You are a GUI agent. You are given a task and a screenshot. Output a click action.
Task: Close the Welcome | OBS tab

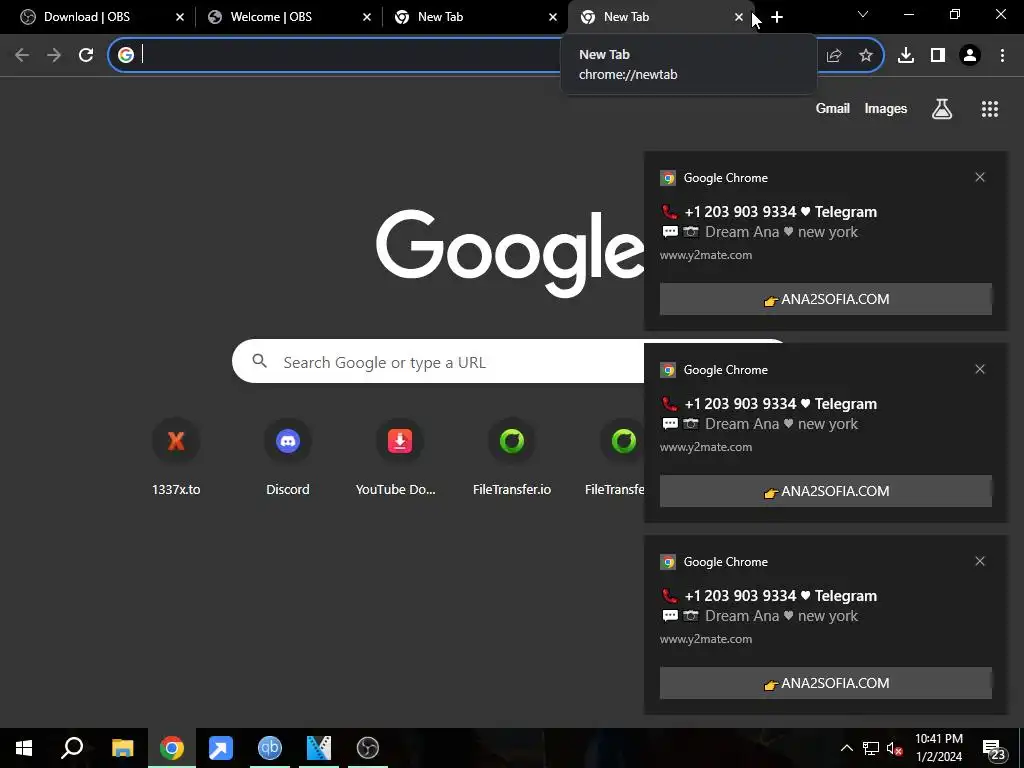[366, 17]
